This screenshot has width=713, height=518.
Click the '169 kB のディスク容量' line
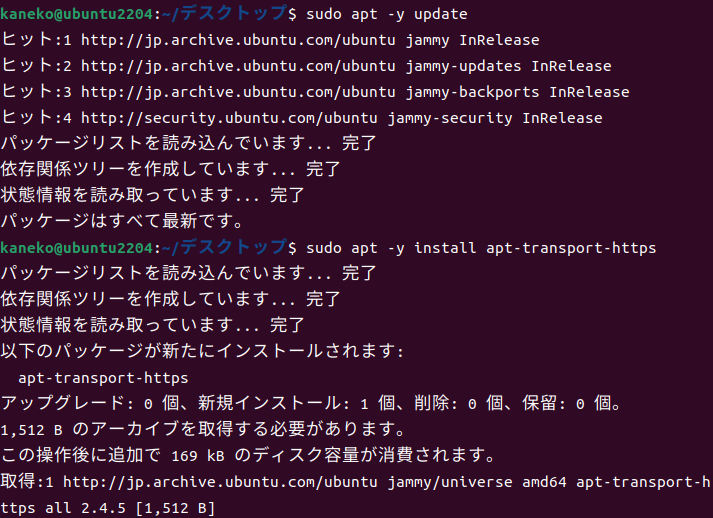(x=248, y=455)
